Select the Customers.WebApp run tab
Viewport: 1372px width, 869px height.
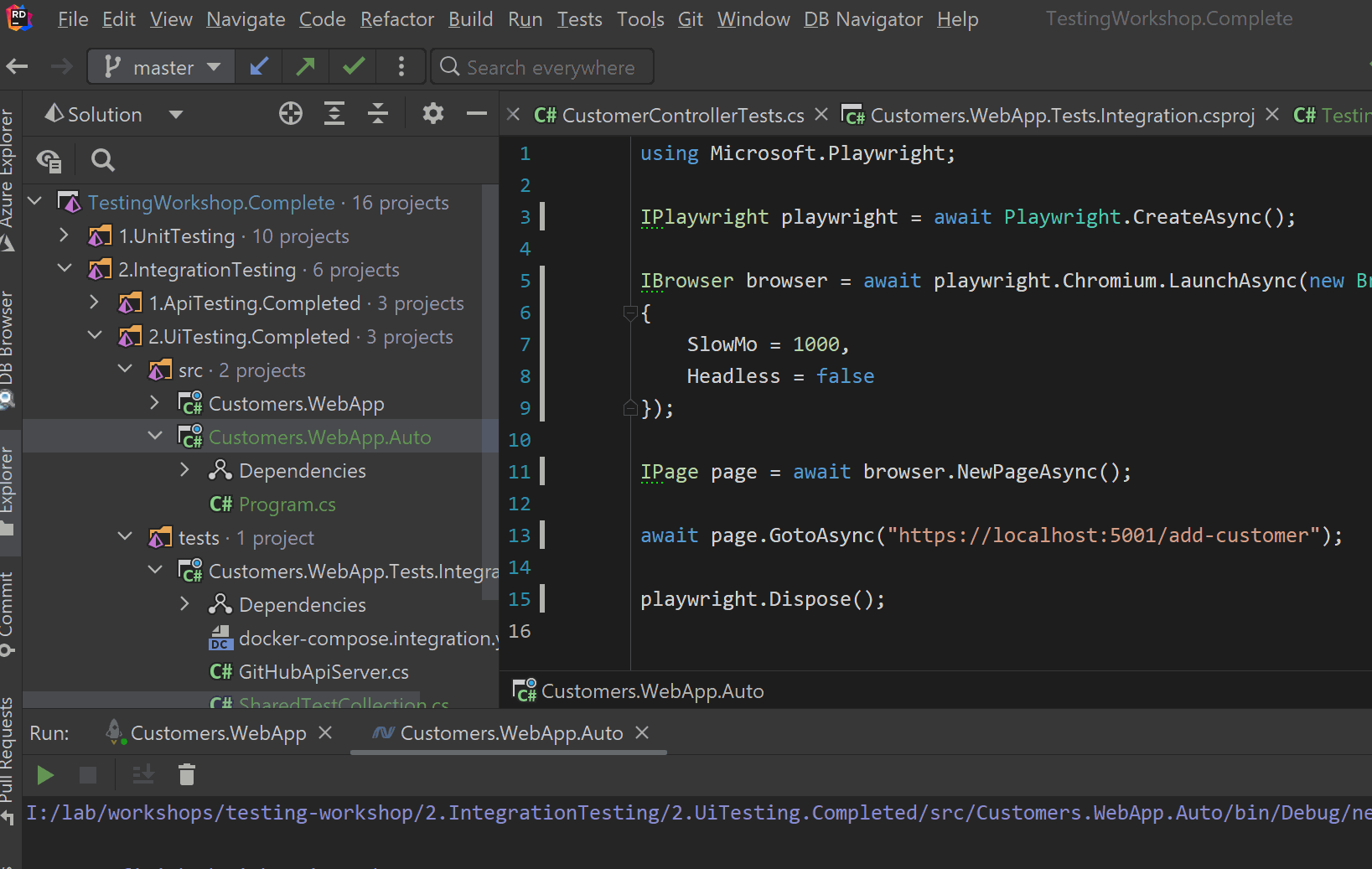[218, 733]
